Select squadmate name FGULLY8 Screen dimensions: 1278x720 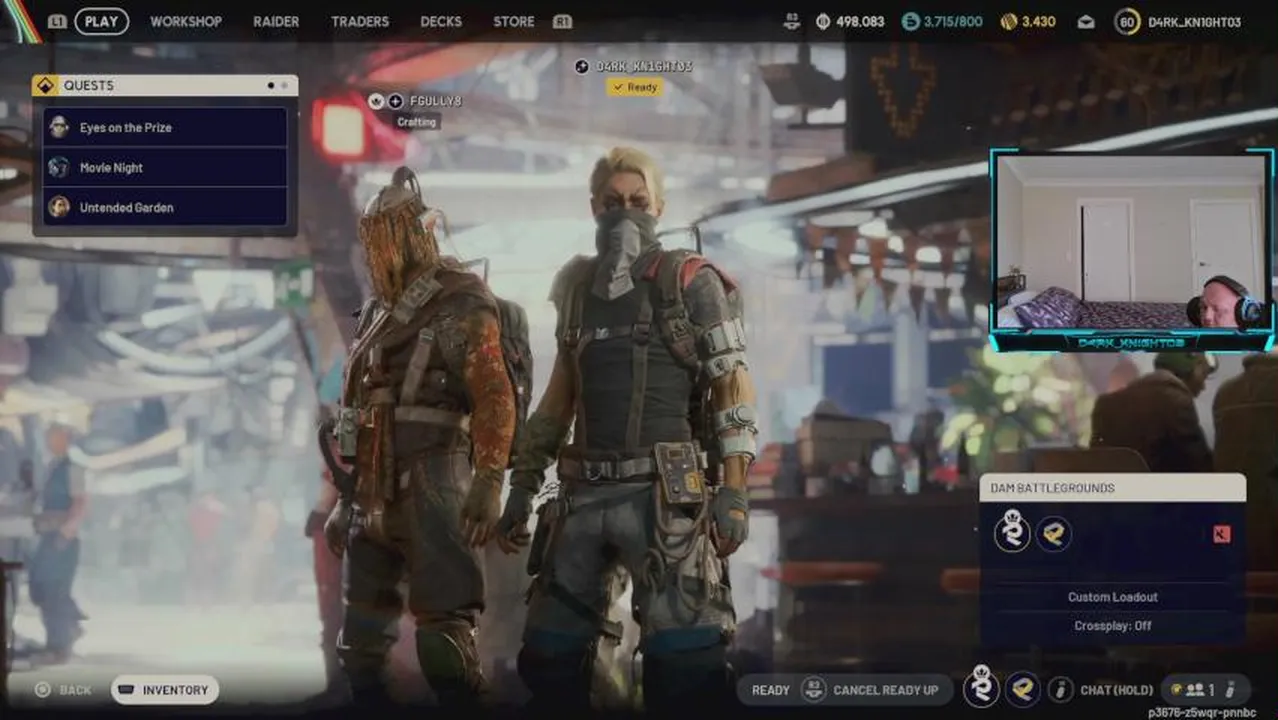coord(435,101)
